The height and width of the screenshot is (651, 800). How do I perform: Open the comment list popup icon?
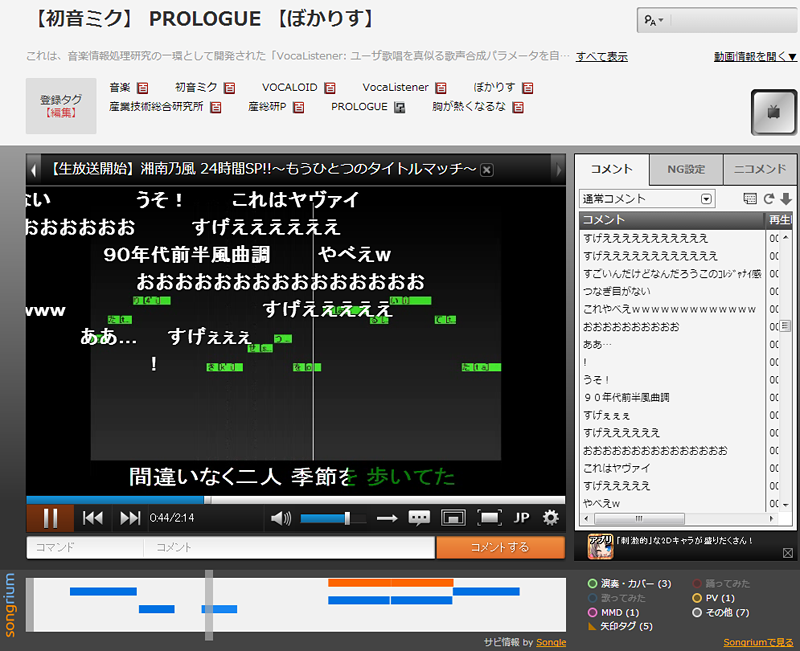pos(751,199)
